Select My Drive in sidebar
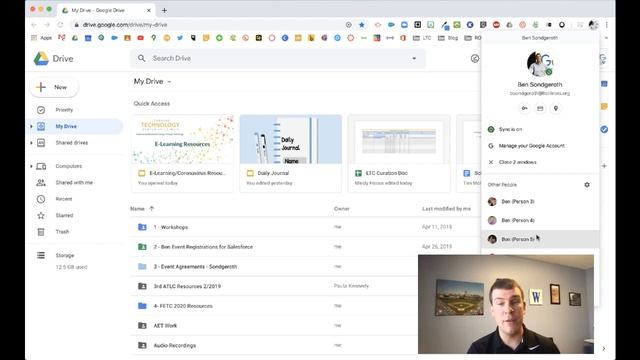The image size is (640, 360). click(66, 127)
